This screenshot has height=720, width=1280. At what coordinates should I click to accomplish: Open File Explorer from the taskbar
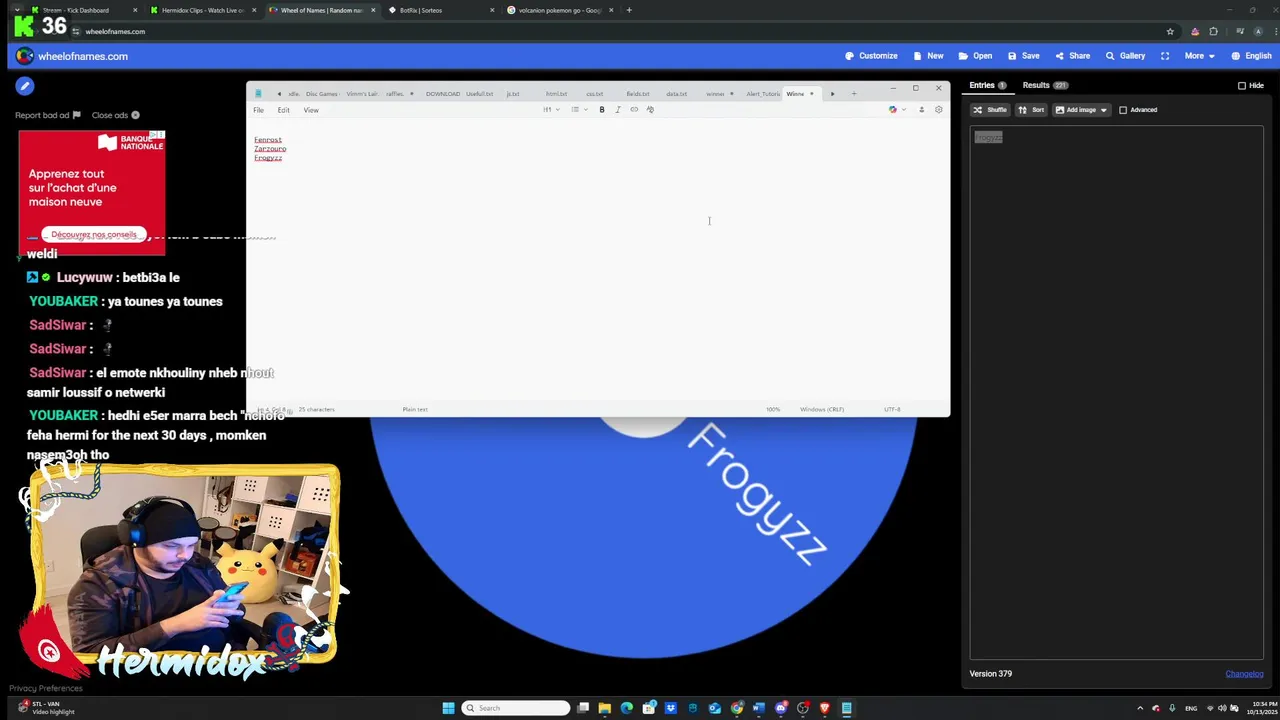click(604, 708)
